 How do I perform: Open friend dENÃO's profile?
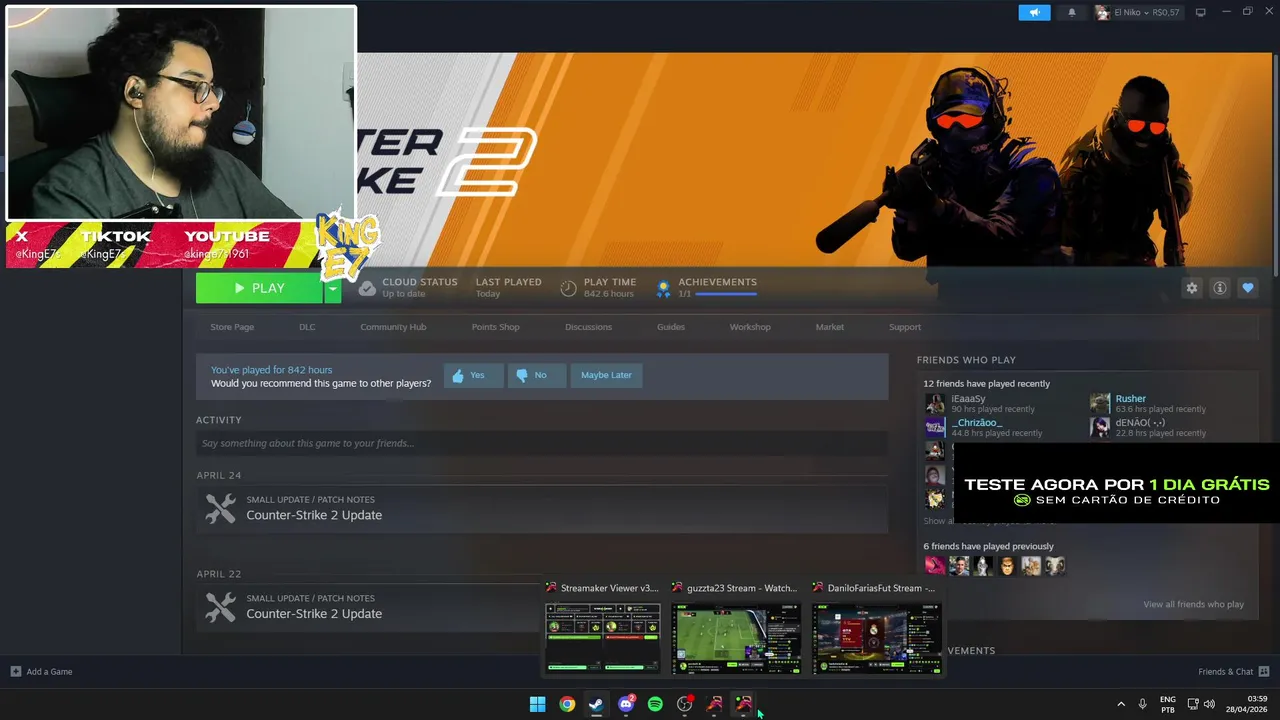(1140, 423)
